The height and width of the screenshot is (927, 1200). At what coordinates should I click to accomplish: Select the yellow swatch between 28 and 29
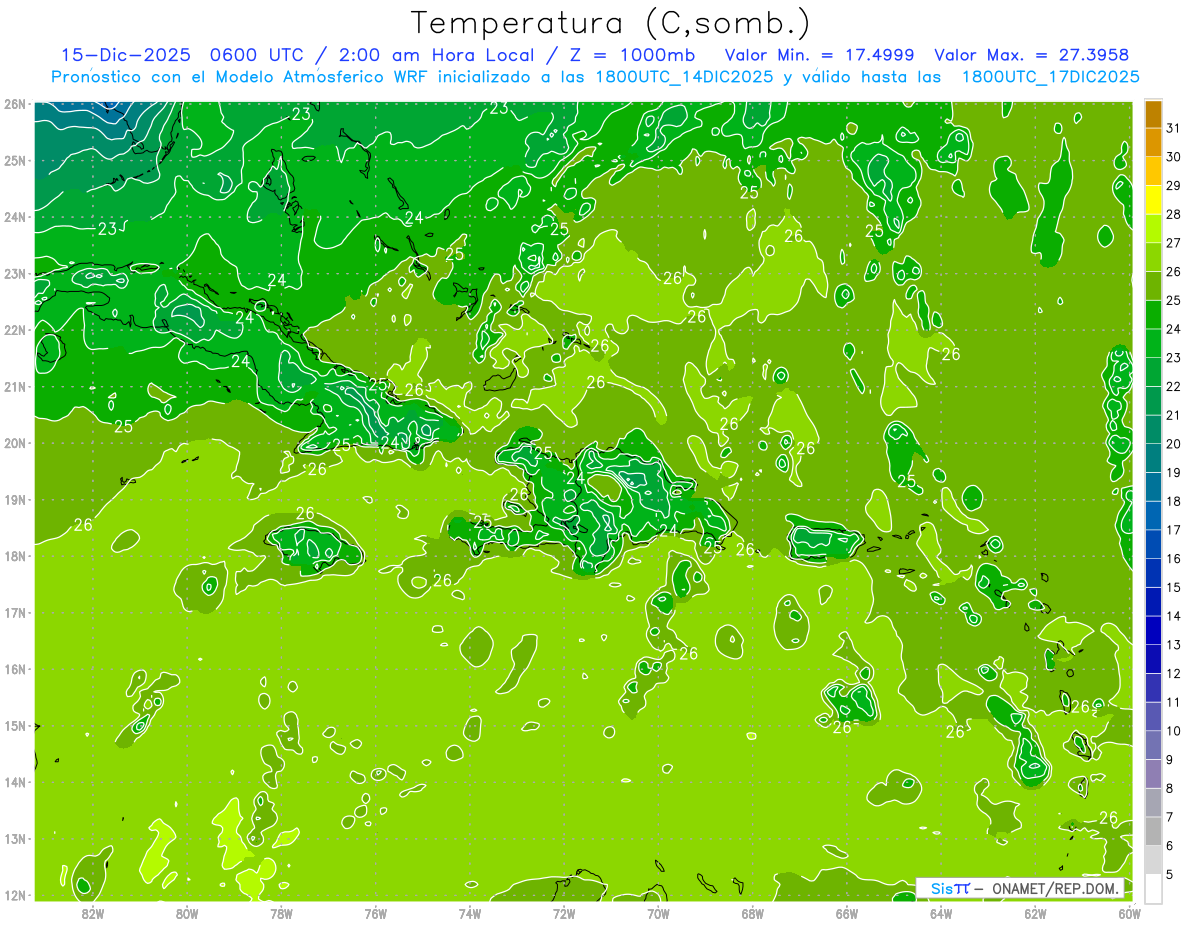[x=1153, y=200]
